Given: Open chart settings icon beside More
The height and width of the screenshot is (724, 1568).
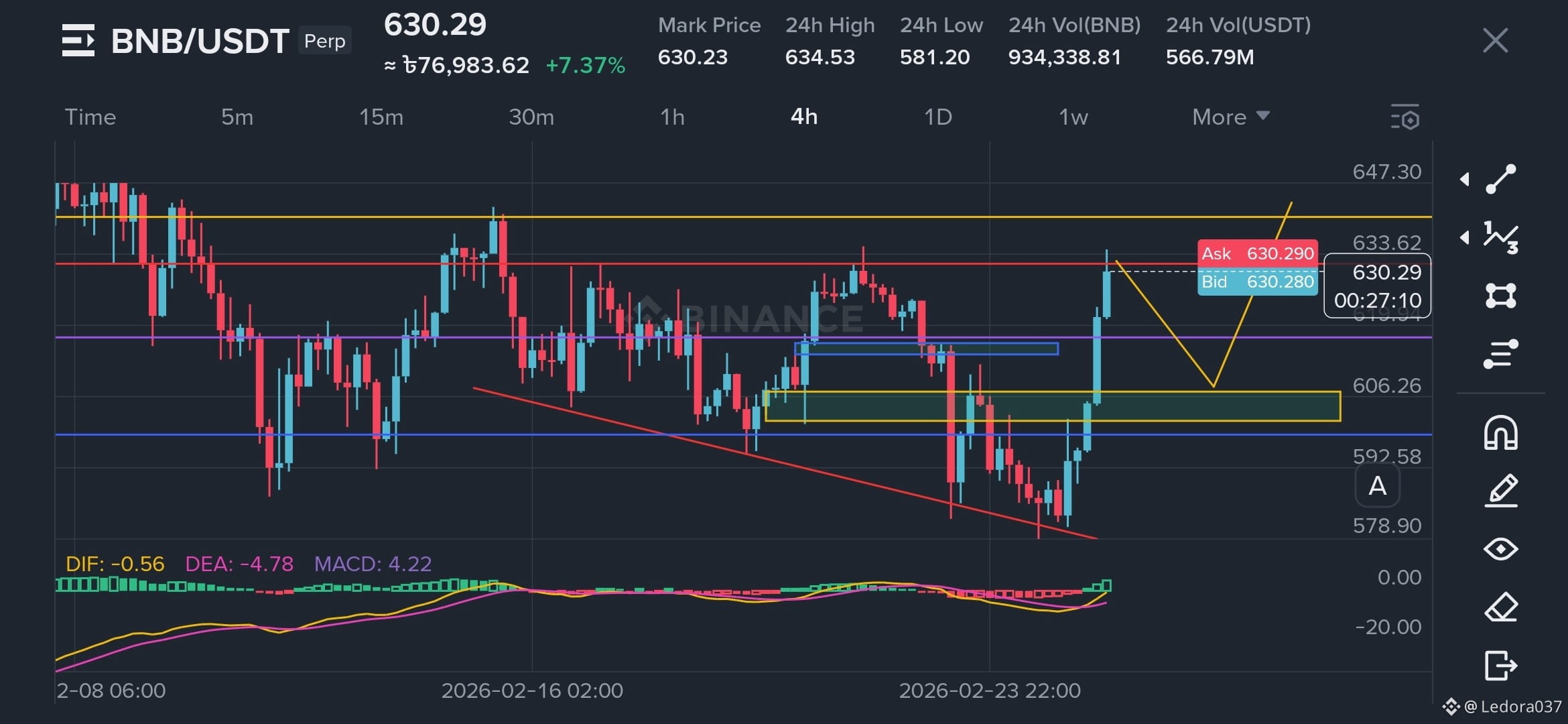Looking at the screenshot, I should tap(1405, 117).
